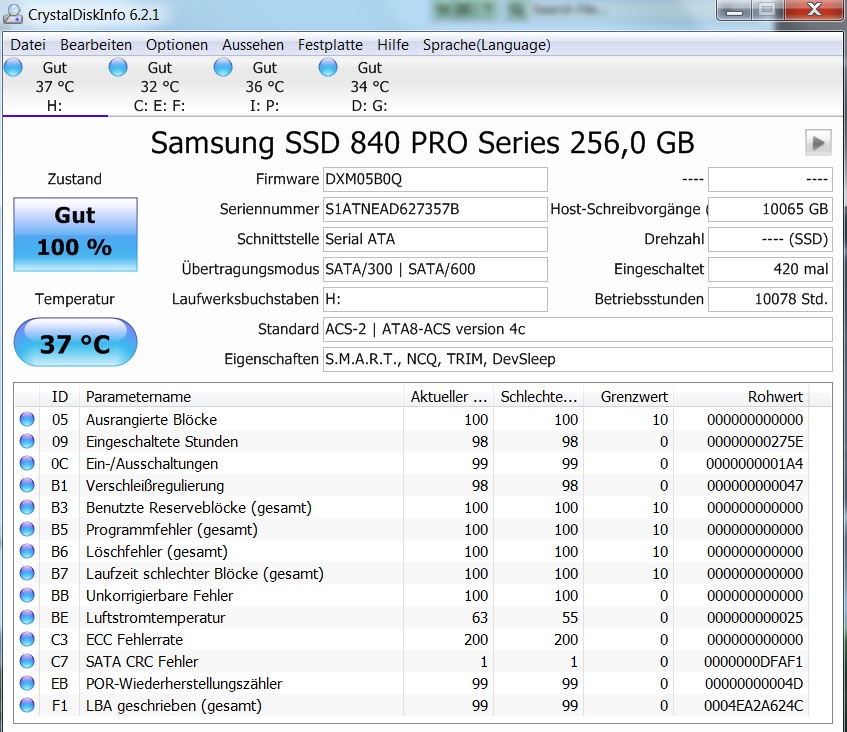The image size is (847, 732).
Task: Select the Eingeschaltete Stunden row name
Action: [x=162, y=442]
